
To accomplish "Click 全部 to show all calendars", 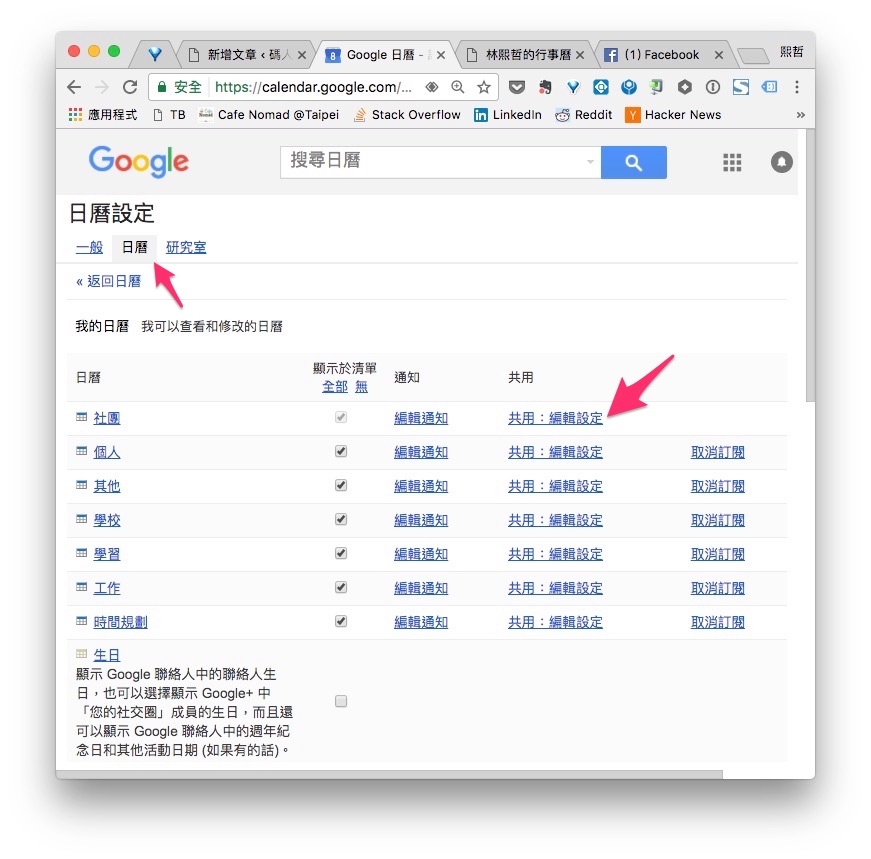I will pos(335,387).
